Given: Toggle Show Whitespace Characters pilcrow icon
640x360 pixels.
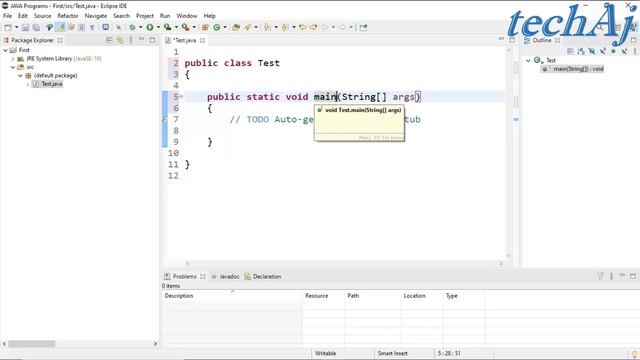Looking at the screenshot, I should 92,27.
